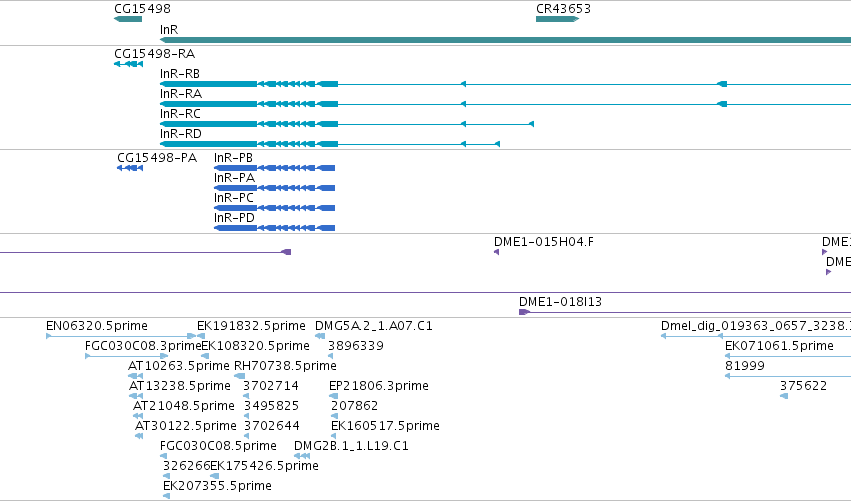The image size is (851, 501).
Task: Select the EK207355.5prime EST label
Action: pos(217,486)
